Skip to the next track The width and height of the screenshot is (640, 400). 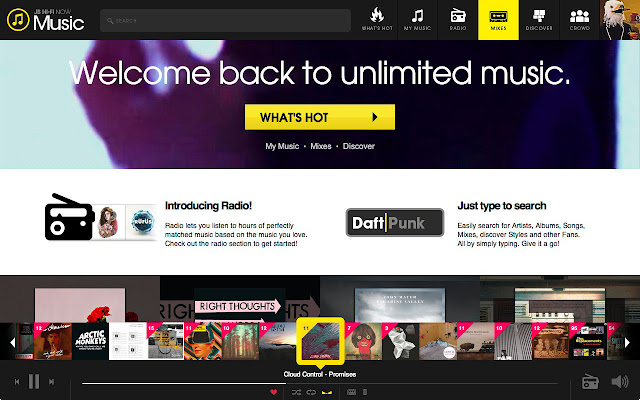tap(51, 382)
